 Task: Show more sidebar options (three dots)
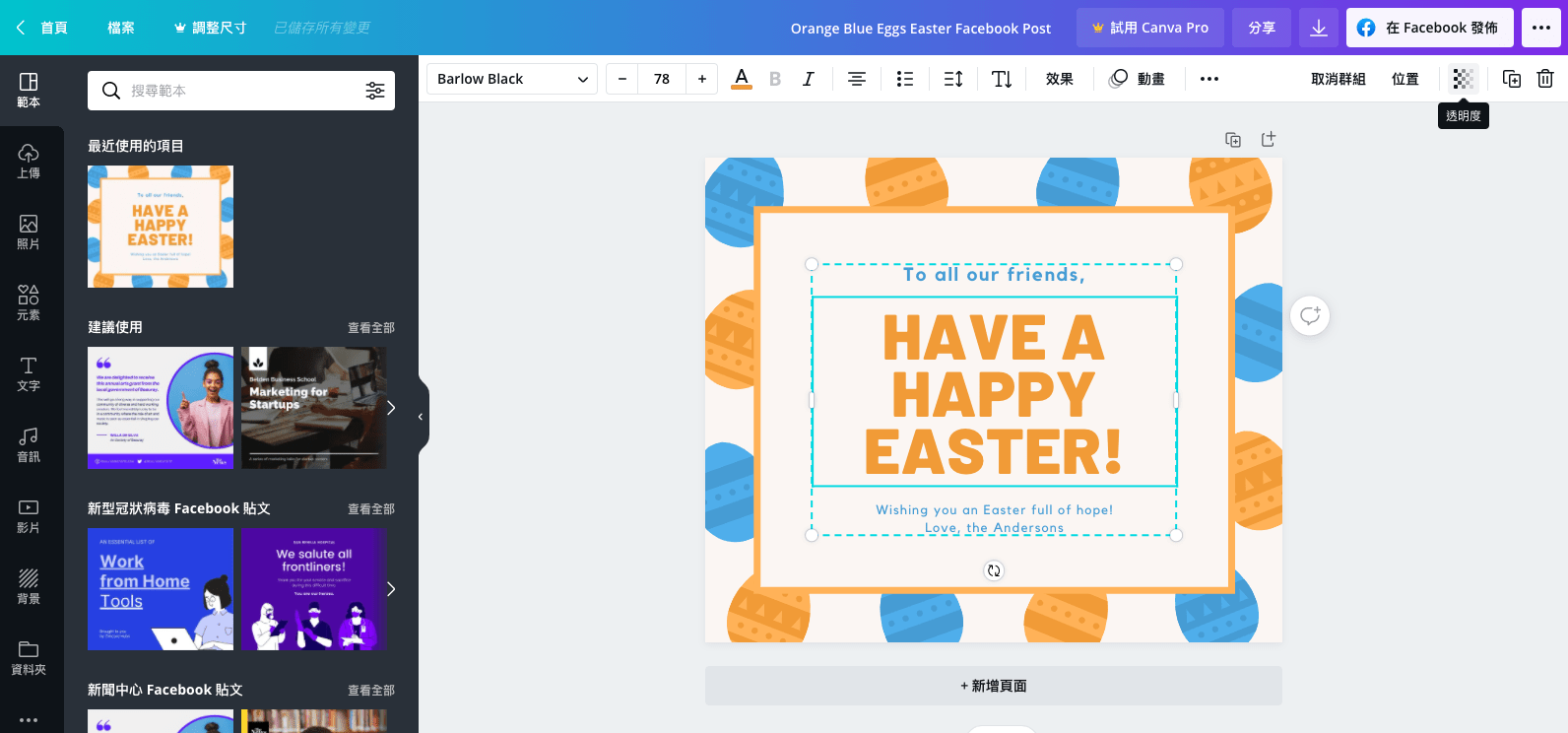(29, 720)
